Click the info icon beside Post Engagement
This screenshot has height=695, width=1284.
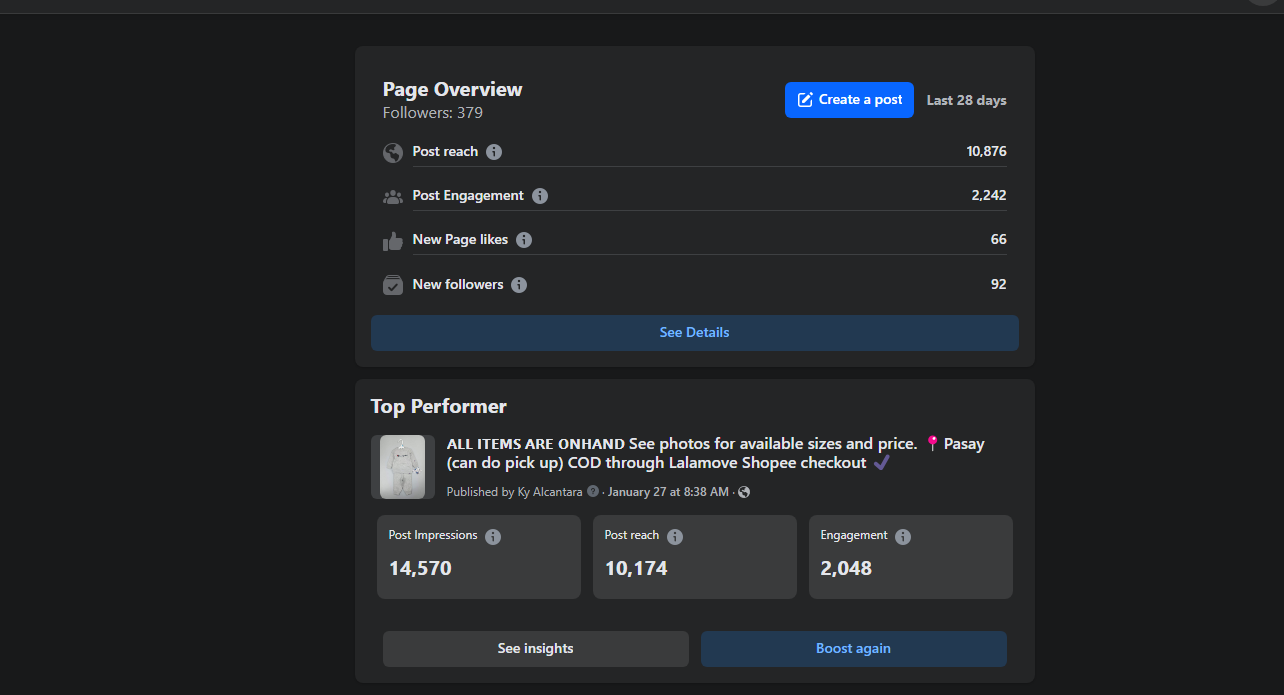pyautogui.click(x=540, y=196)
